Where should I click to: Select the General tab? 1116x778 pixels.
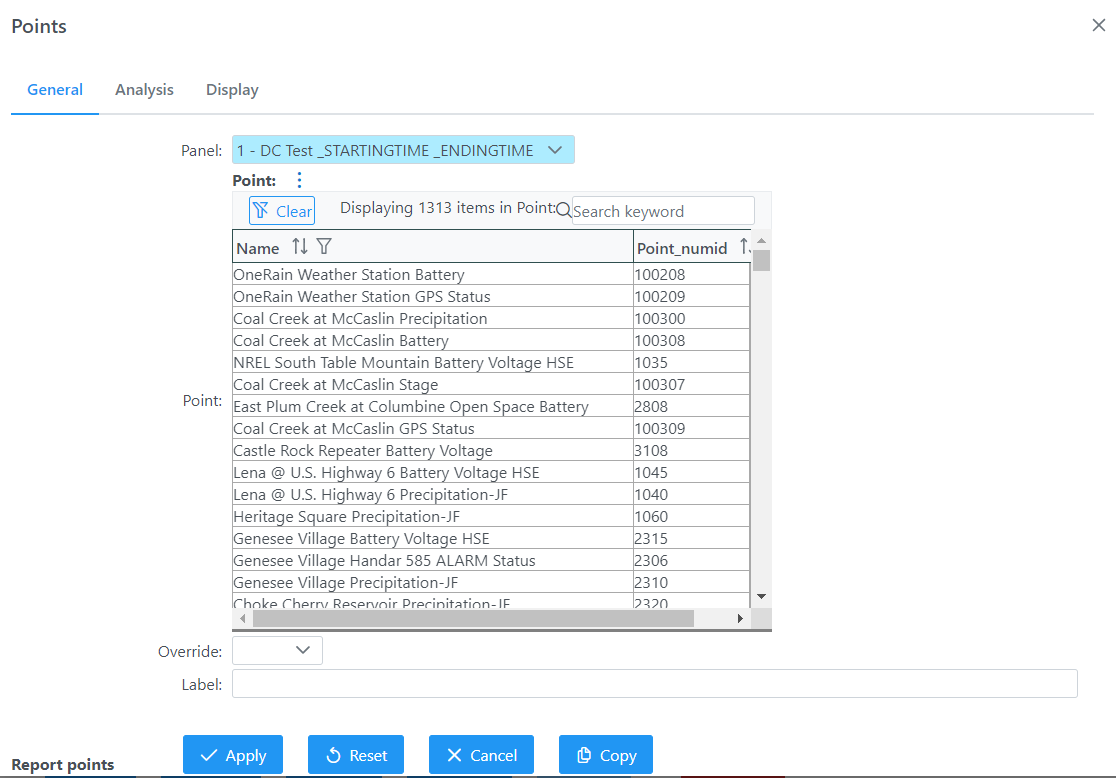tap(55, 90)
